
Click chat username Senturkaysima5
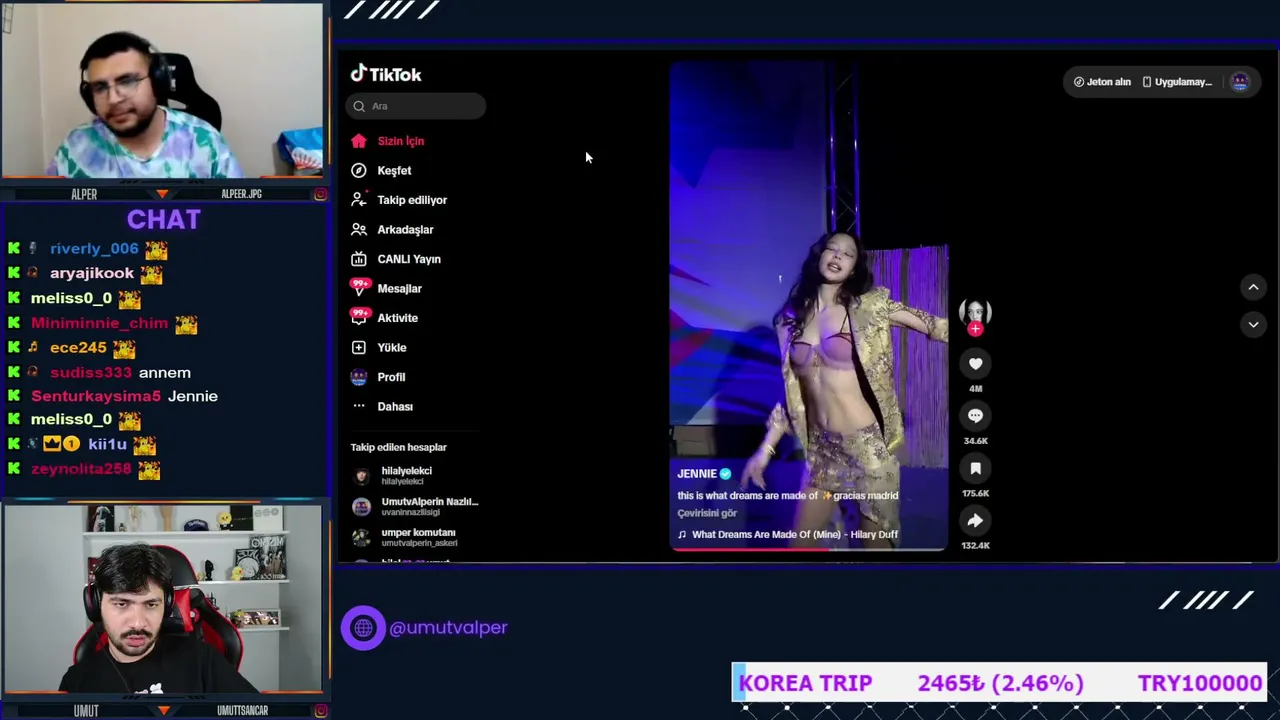point(96,396)
